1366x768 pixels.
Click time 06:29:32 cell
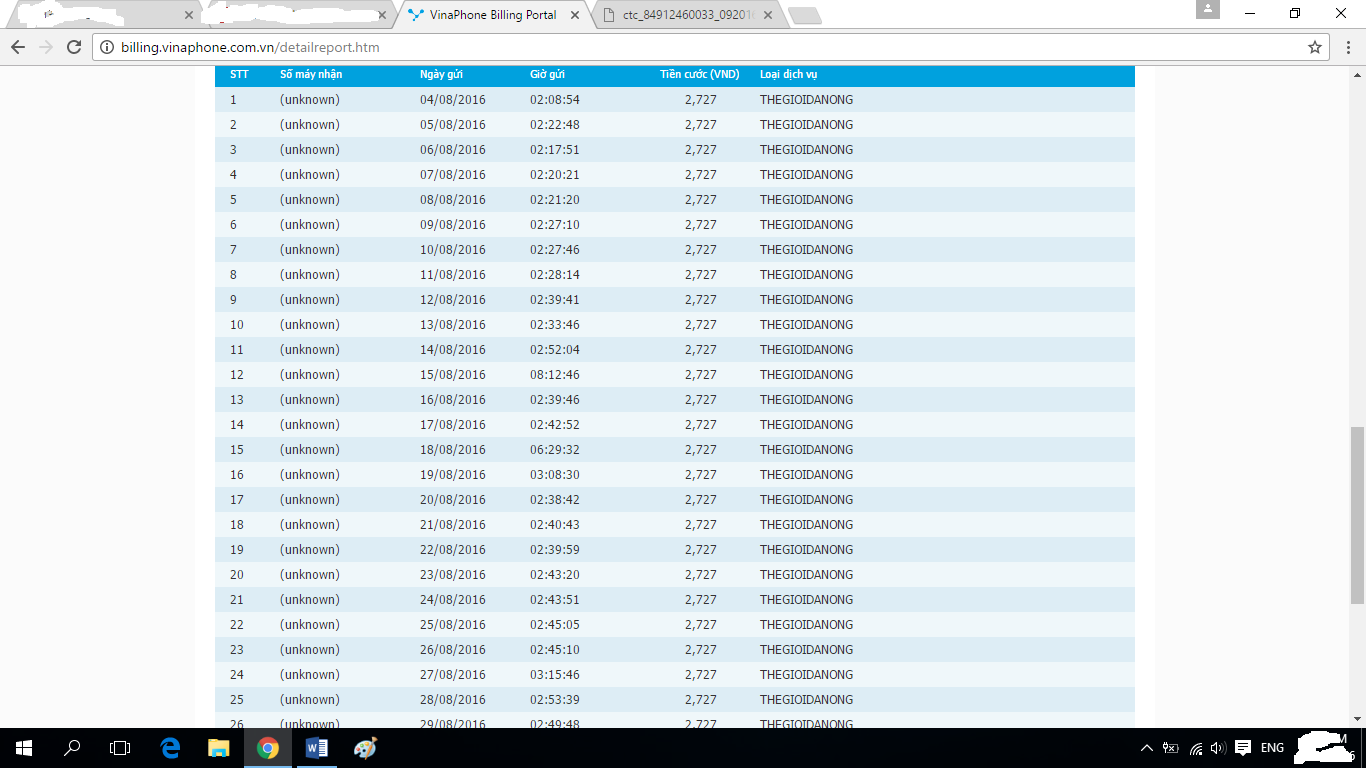point(555,450)
